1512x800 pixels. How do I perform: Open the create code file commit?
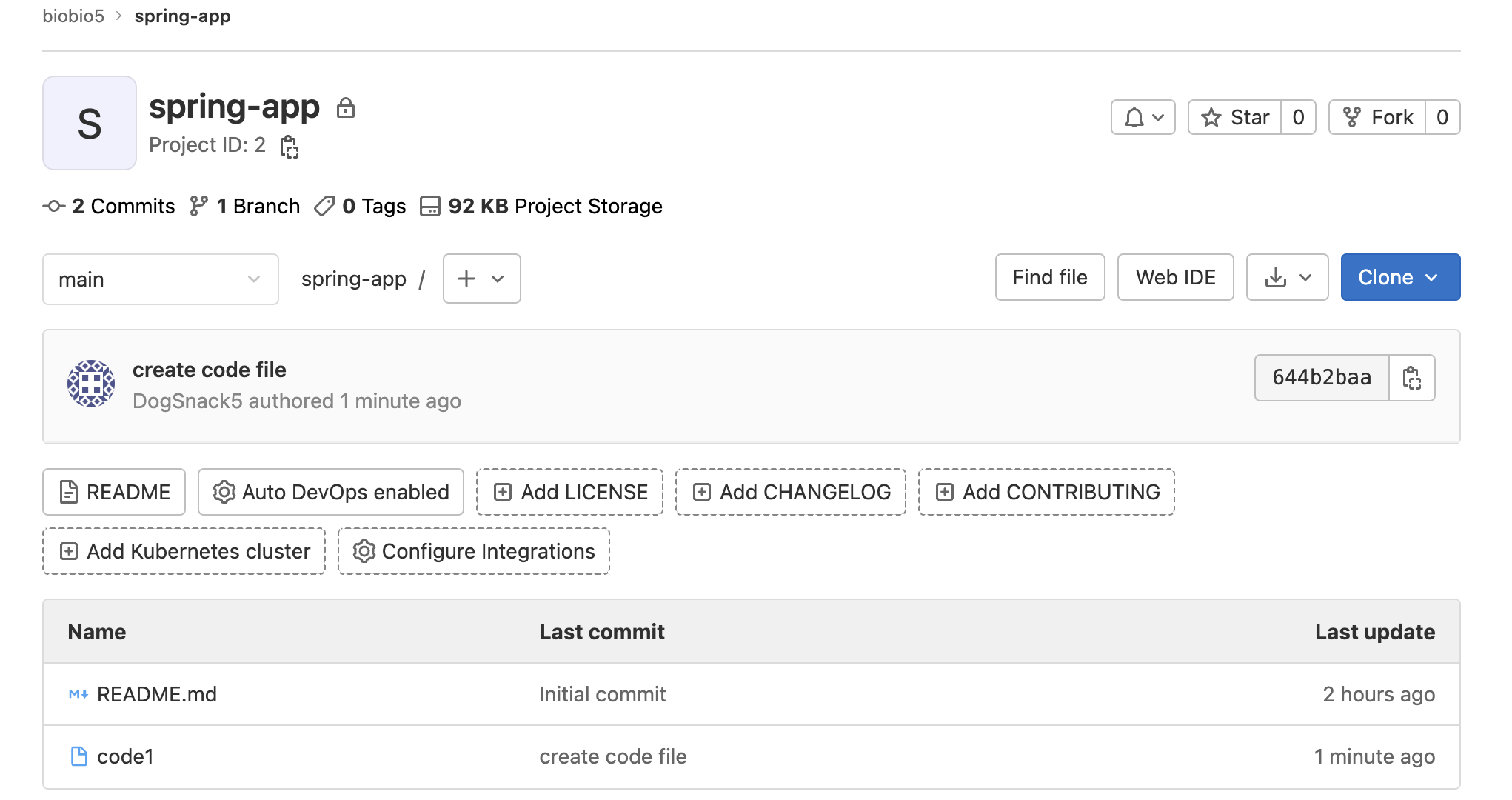(x=210, y=370)
